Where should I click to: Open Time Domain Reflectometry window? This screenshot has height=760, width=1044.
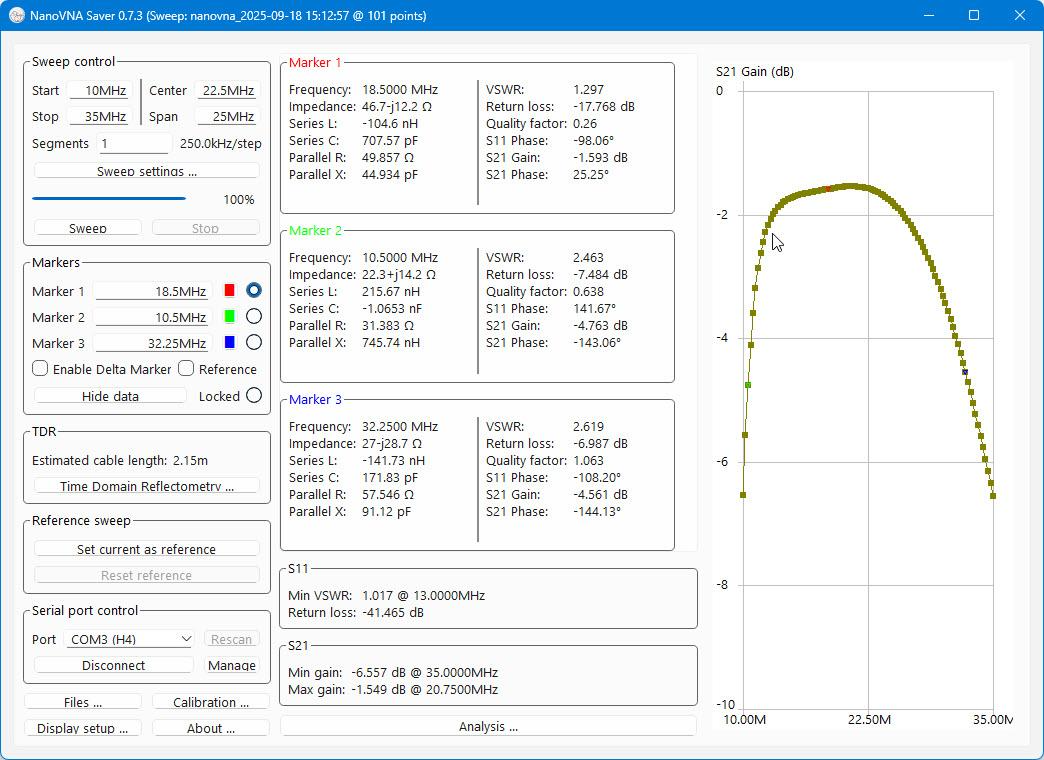[146, 486]
